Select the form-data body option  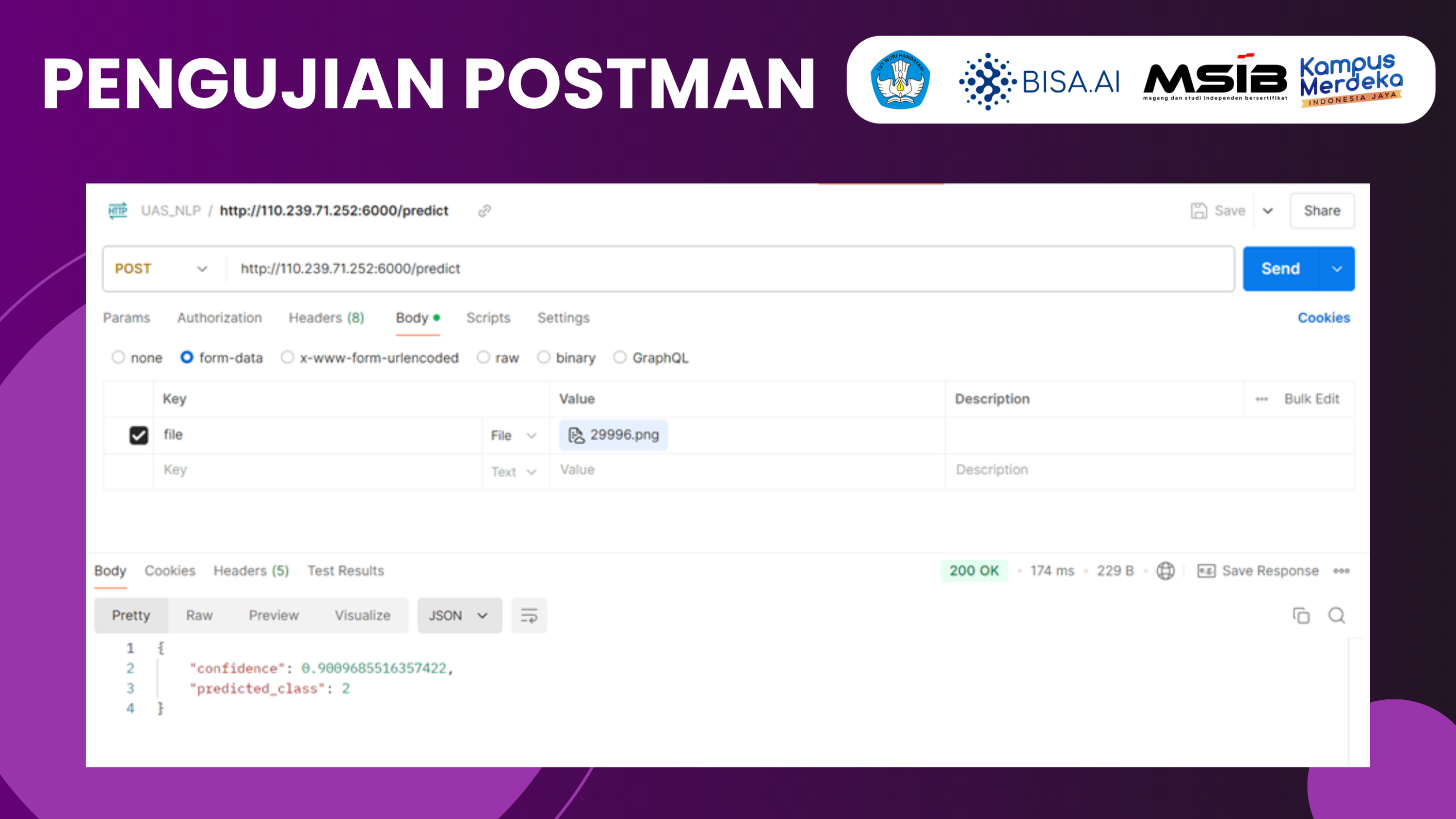pos(187,357)
